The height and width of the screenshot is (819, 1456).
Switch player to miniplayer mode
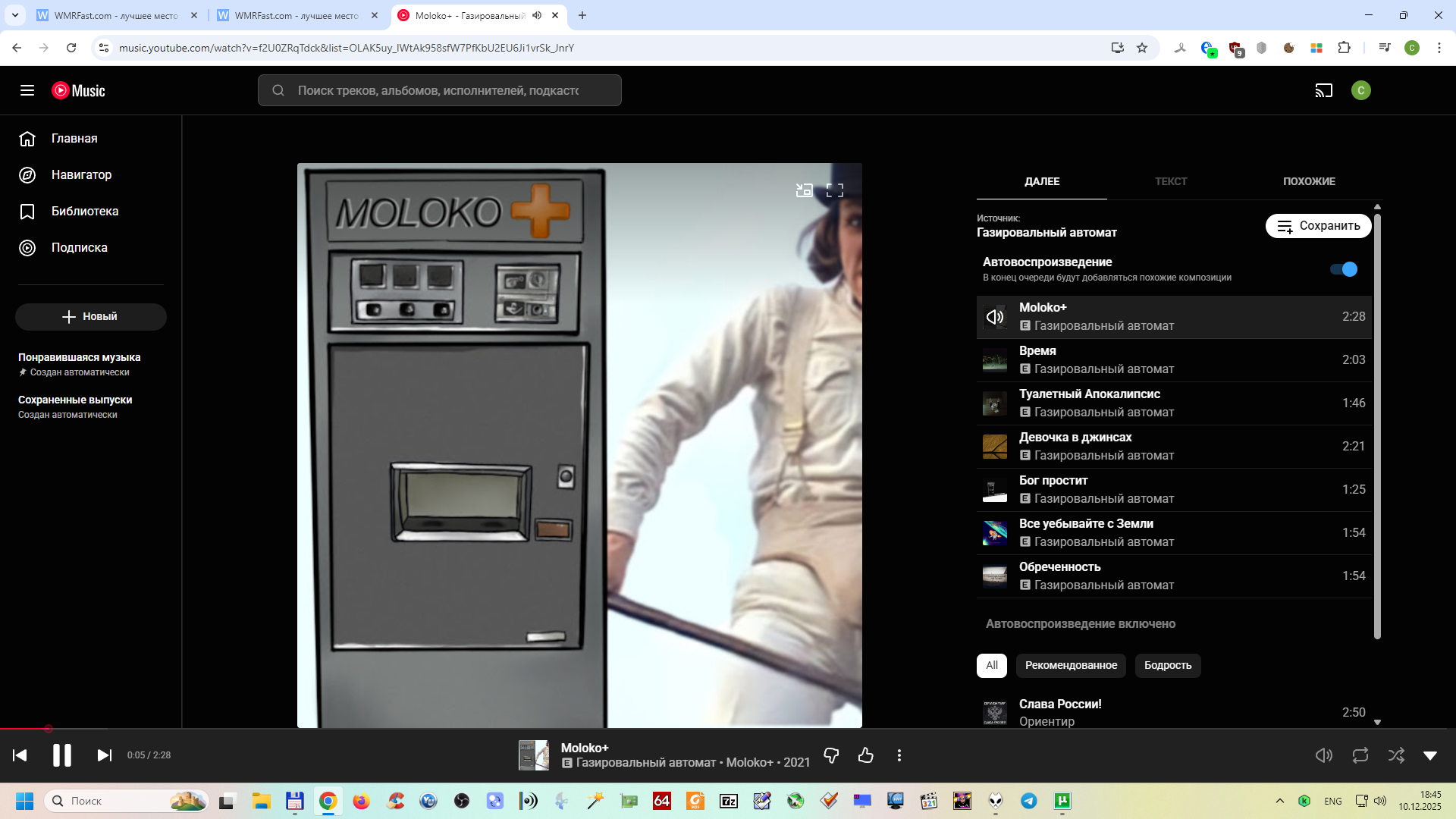coord(804,190)
